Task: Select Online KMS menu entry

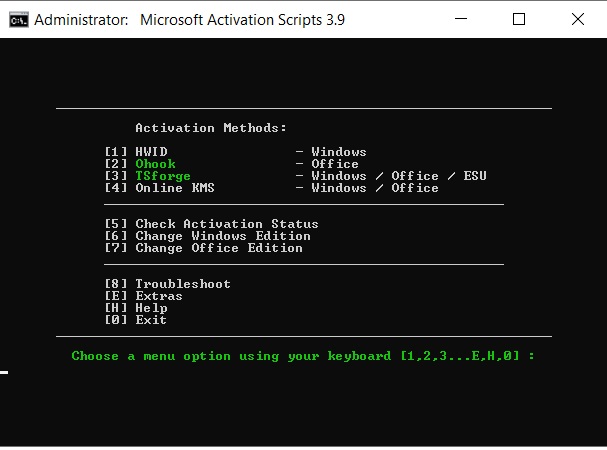Action: [175, 188]
